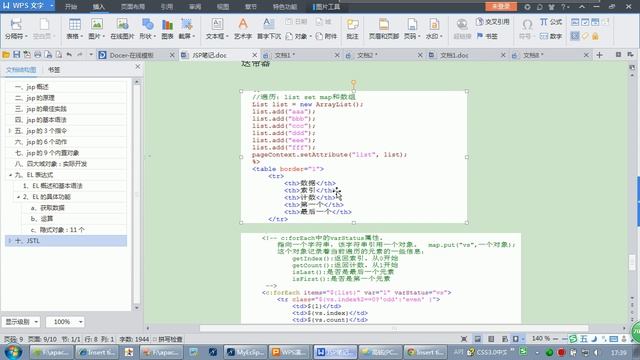Viewport: 640px width, 360px height.
Task: Insert 数字 number
Action: tap(551, 36)
